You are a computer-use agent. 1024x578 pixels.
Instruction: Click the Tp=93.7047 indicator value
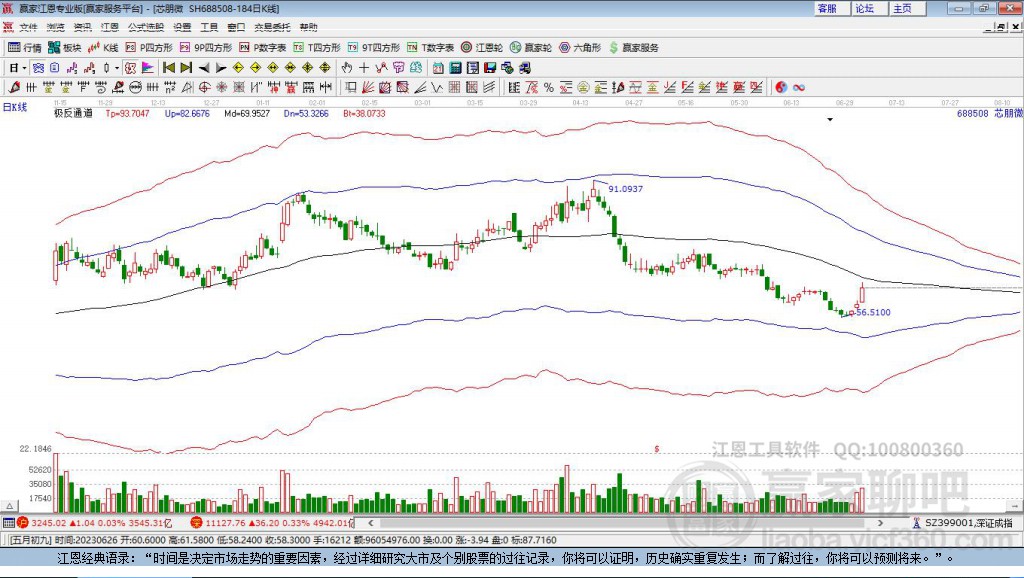127,113
